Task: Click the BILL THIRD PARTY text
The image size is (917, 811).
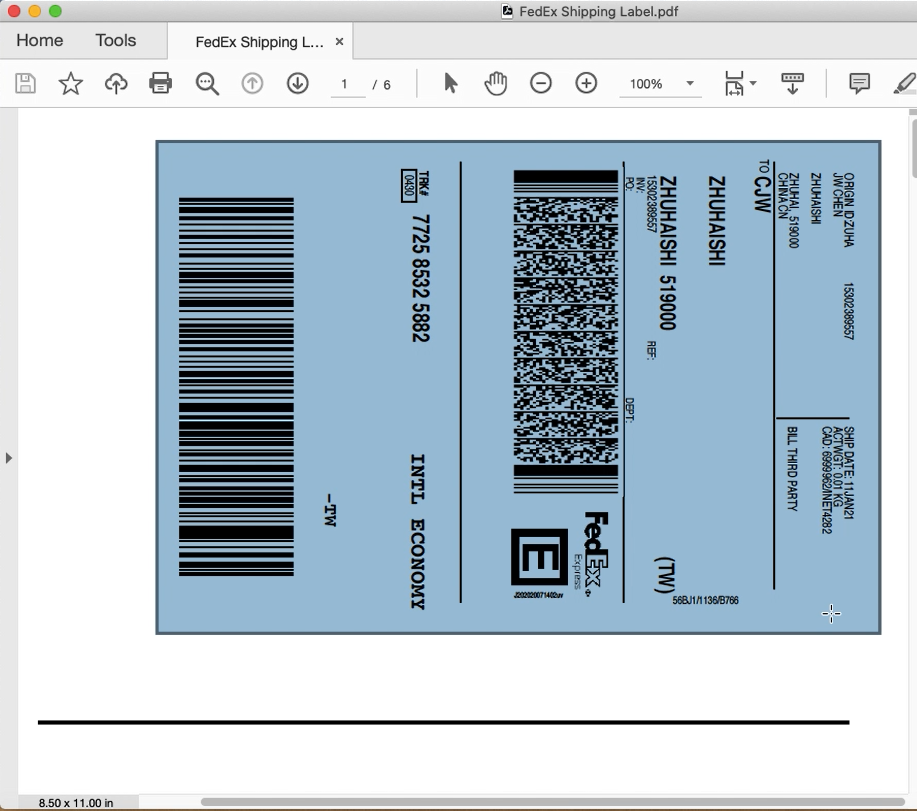Action: click(x=792, y=468)
